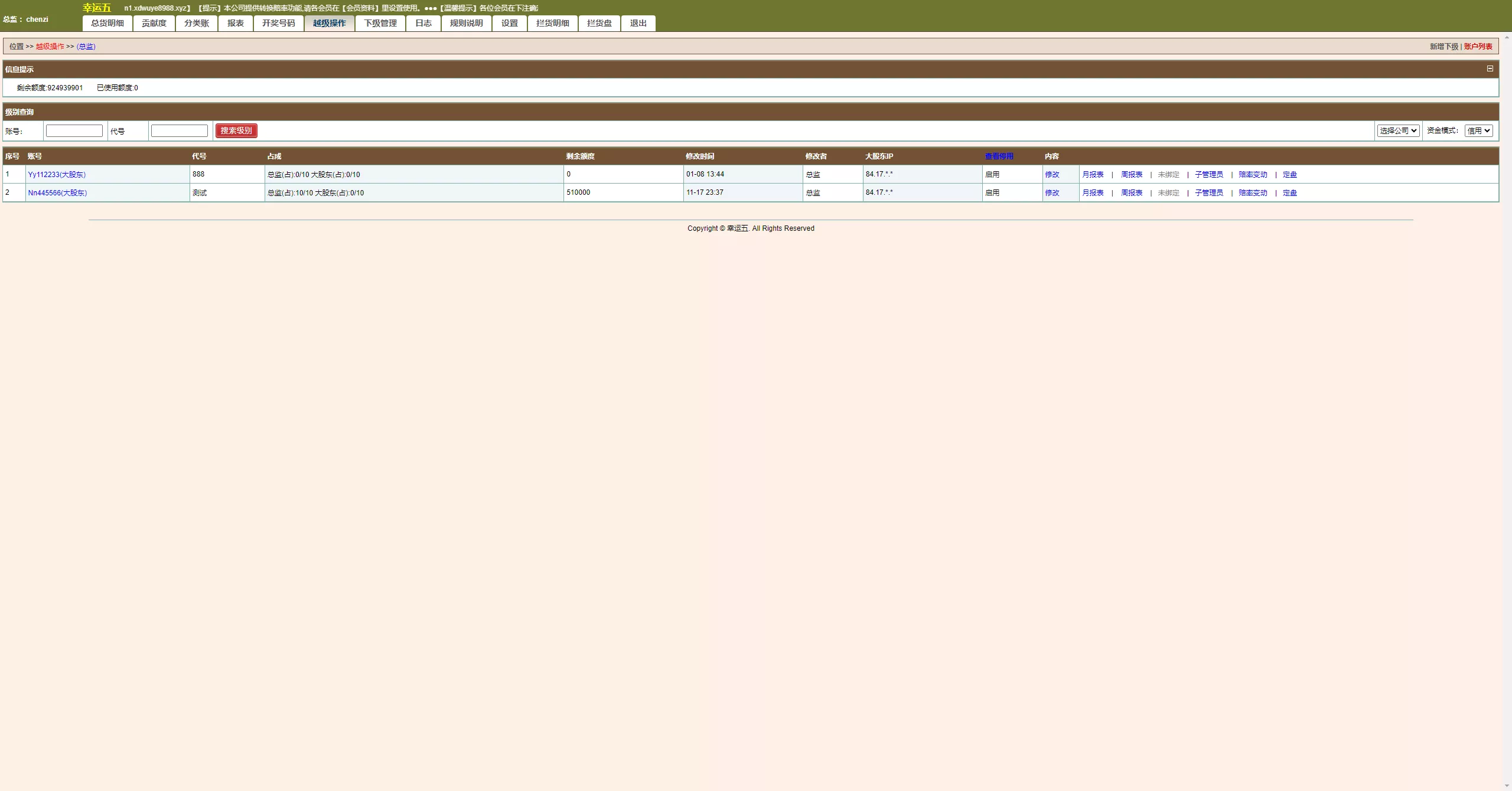Open the 选择公司 dropdown
The image size is (1512, 791).
coord(1398,130)
